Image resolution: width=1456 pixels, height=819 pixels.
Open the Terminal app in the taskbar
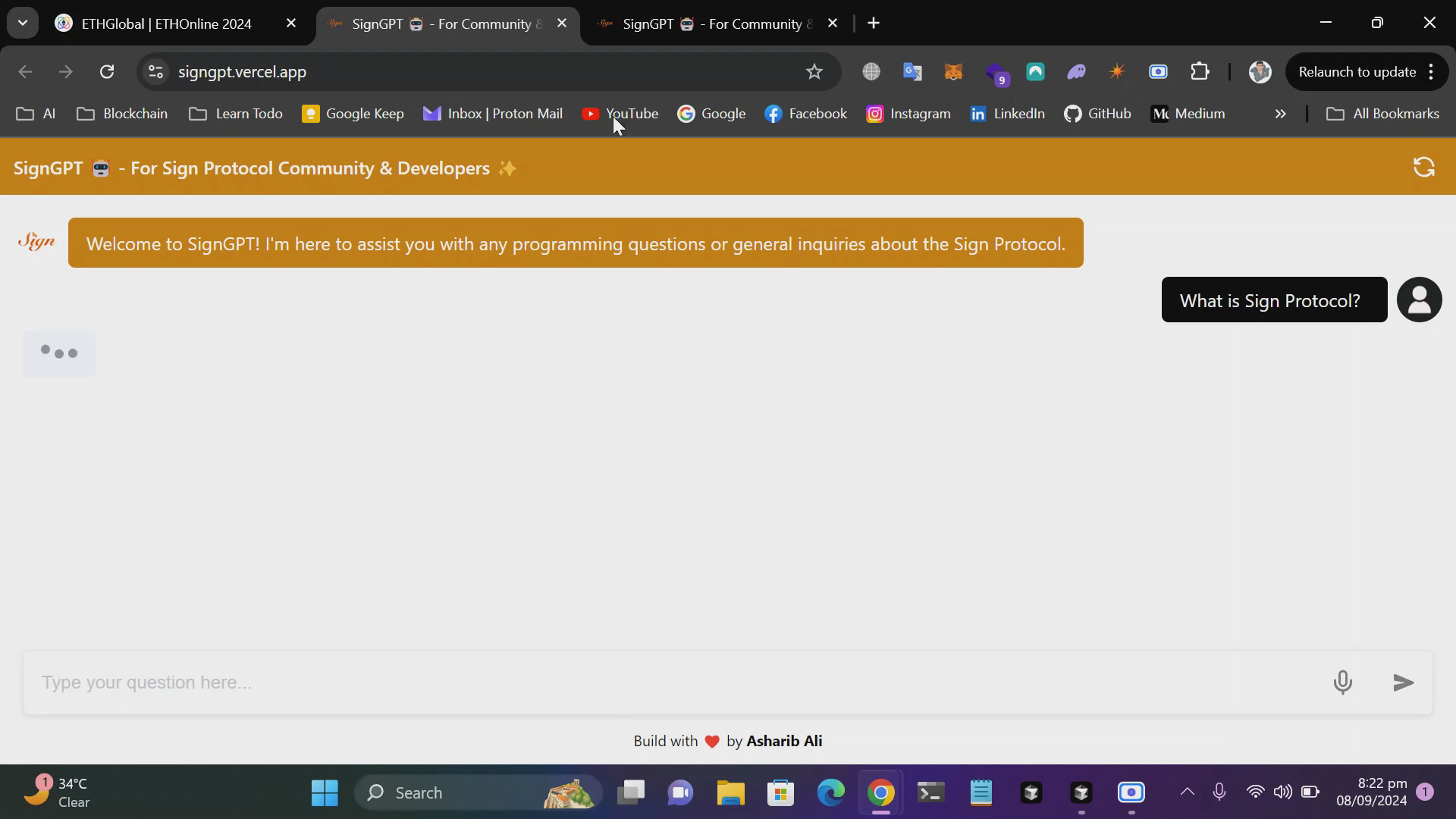tap(930, 793)
